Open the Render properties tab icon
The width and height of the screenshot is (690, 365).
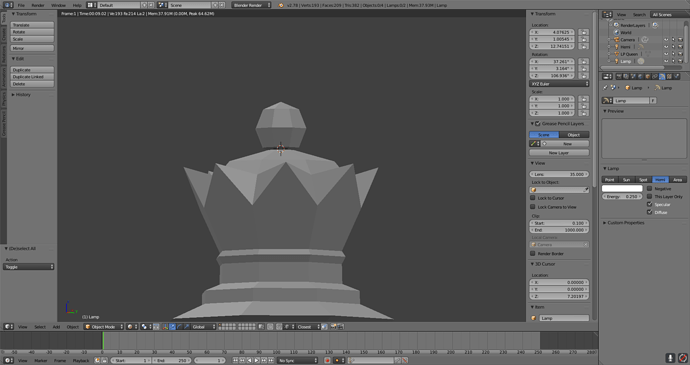619,76
